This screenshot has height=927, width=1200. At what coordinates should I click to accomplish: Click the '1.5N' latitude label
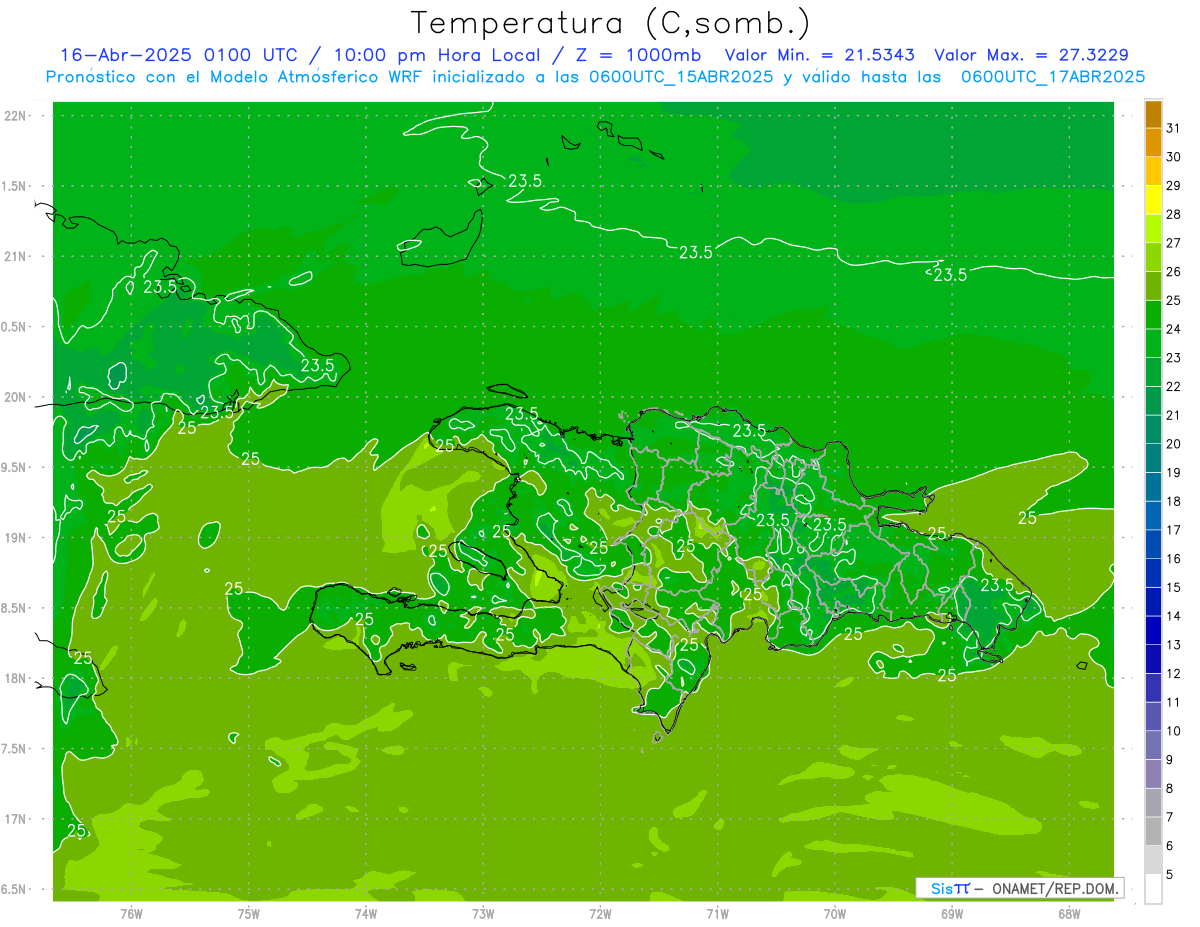pyautogui.click(x=15, y=186)
